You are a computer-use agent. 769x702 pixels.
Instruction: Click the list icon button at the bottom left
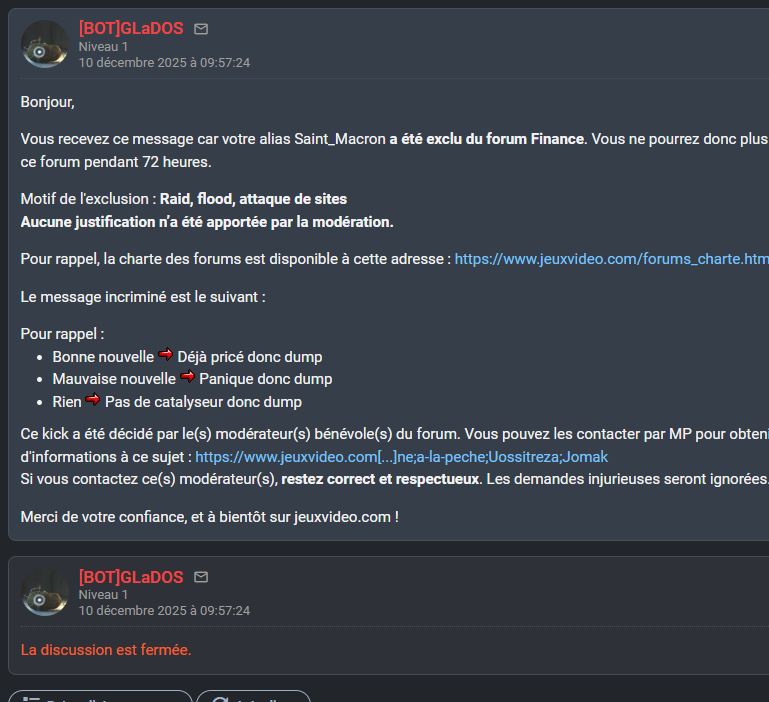[x=31, y=697]
